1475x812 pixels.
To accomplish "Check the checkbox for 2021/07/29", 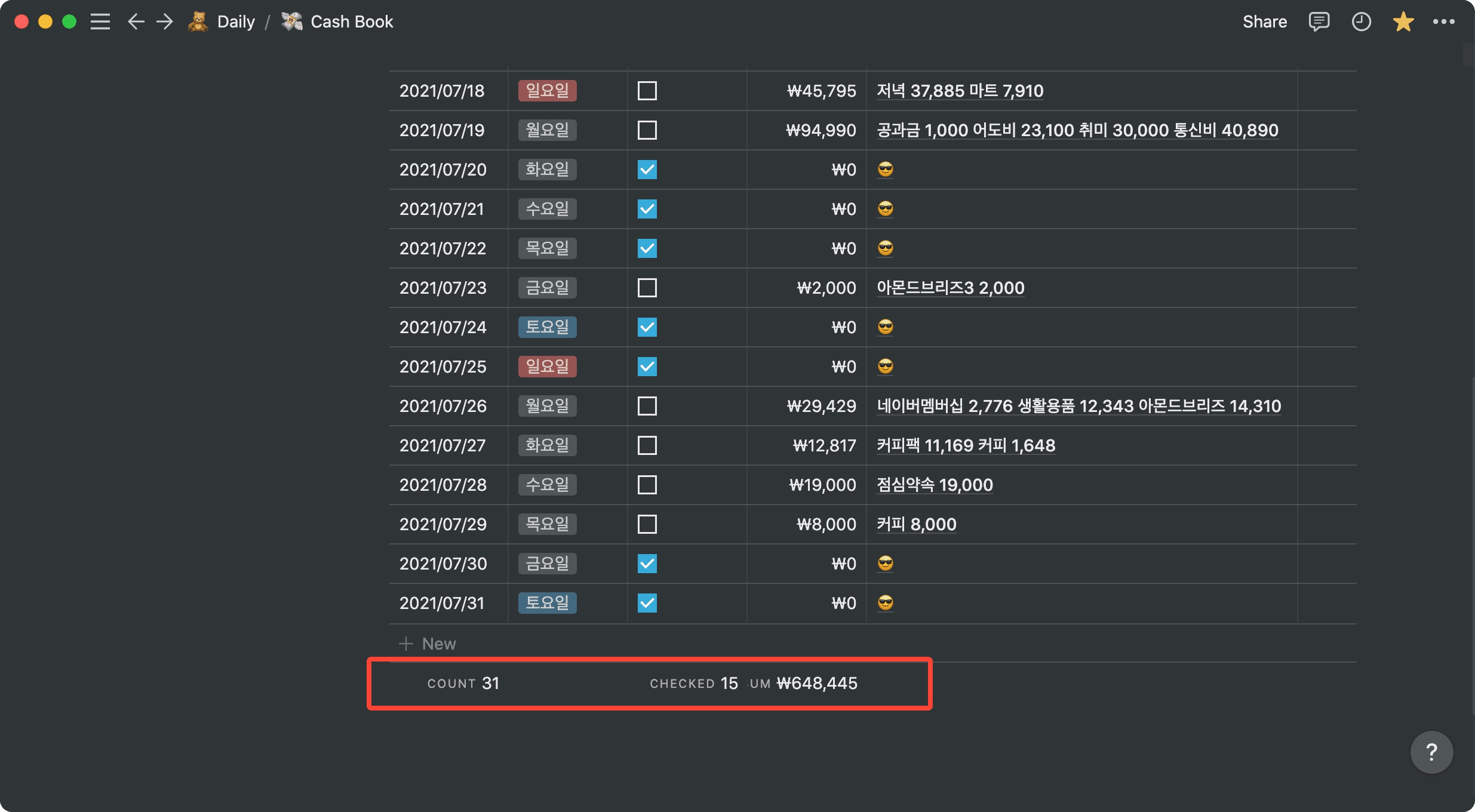I will click(647, 524).
